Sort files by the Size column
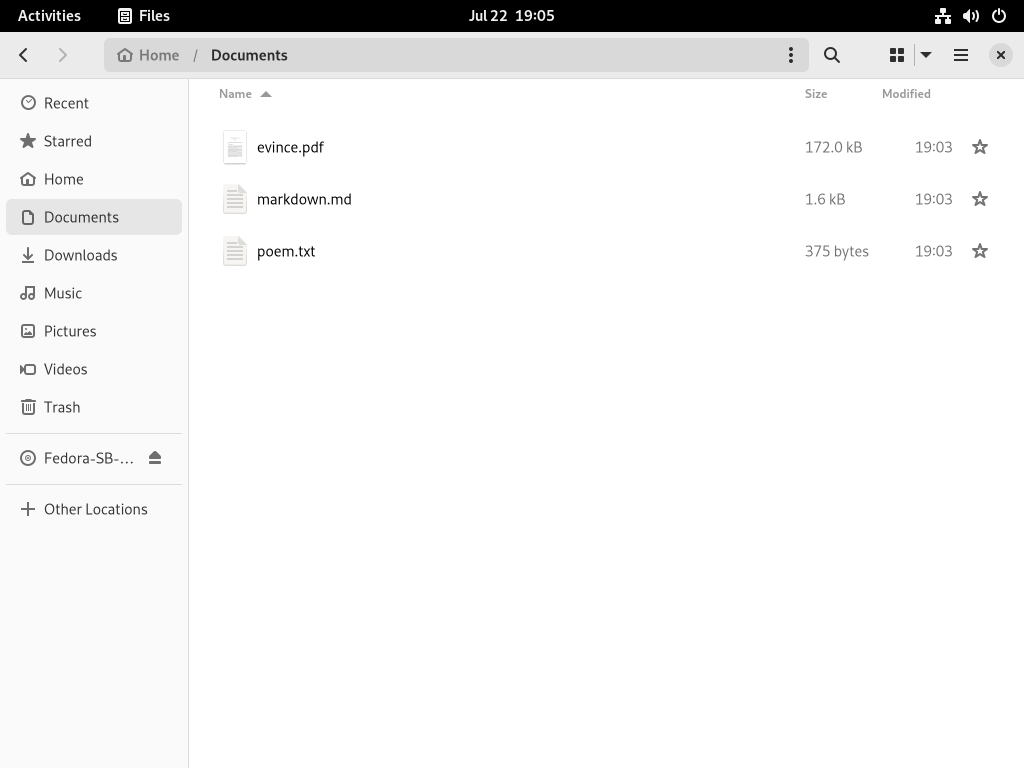This screenshot has height=768, width=1024. pyautogui.click(x=816, y=94)
